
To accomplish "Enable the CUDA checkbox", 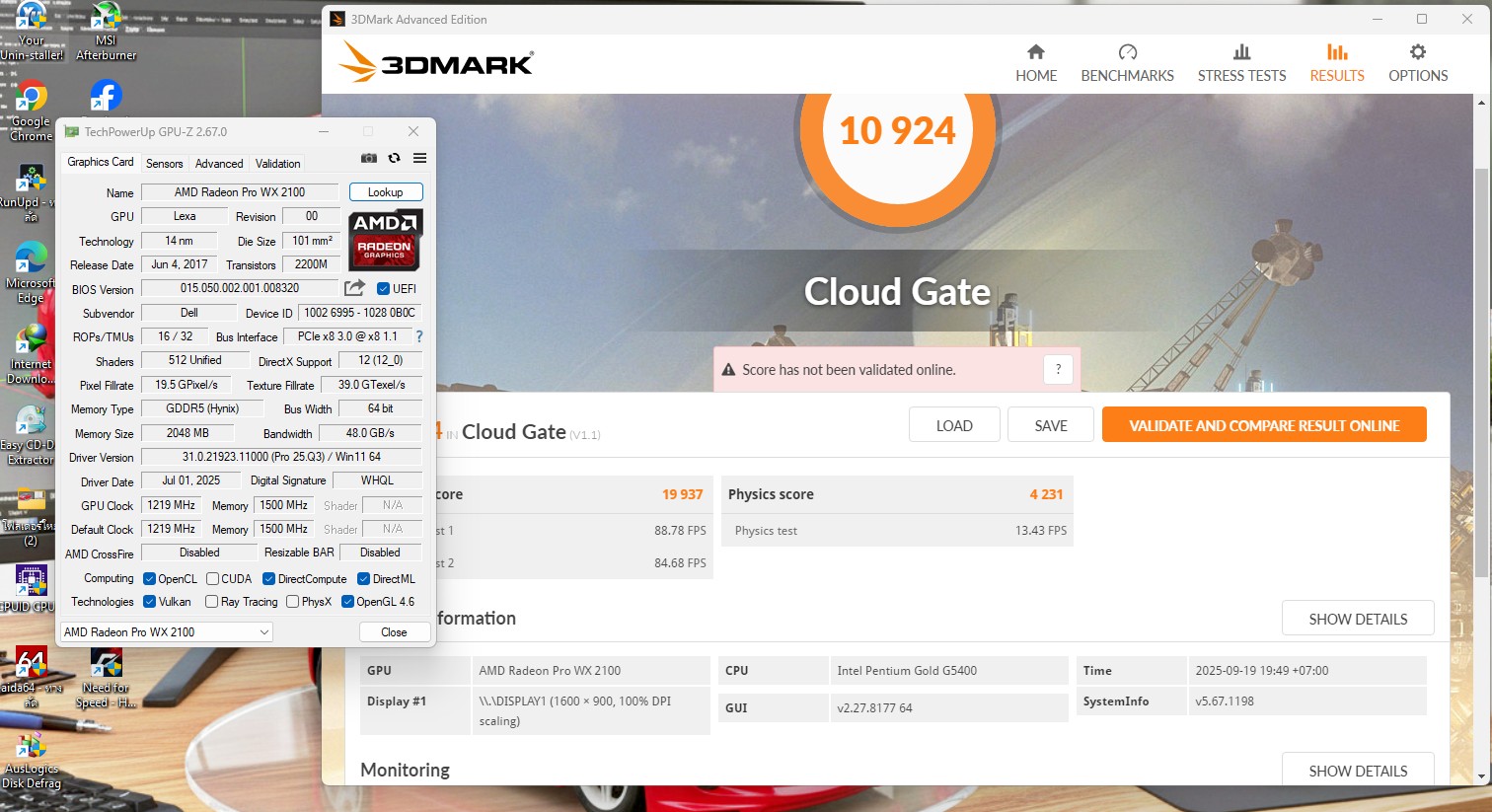I will pyautogui.click(x=212, y=579).
